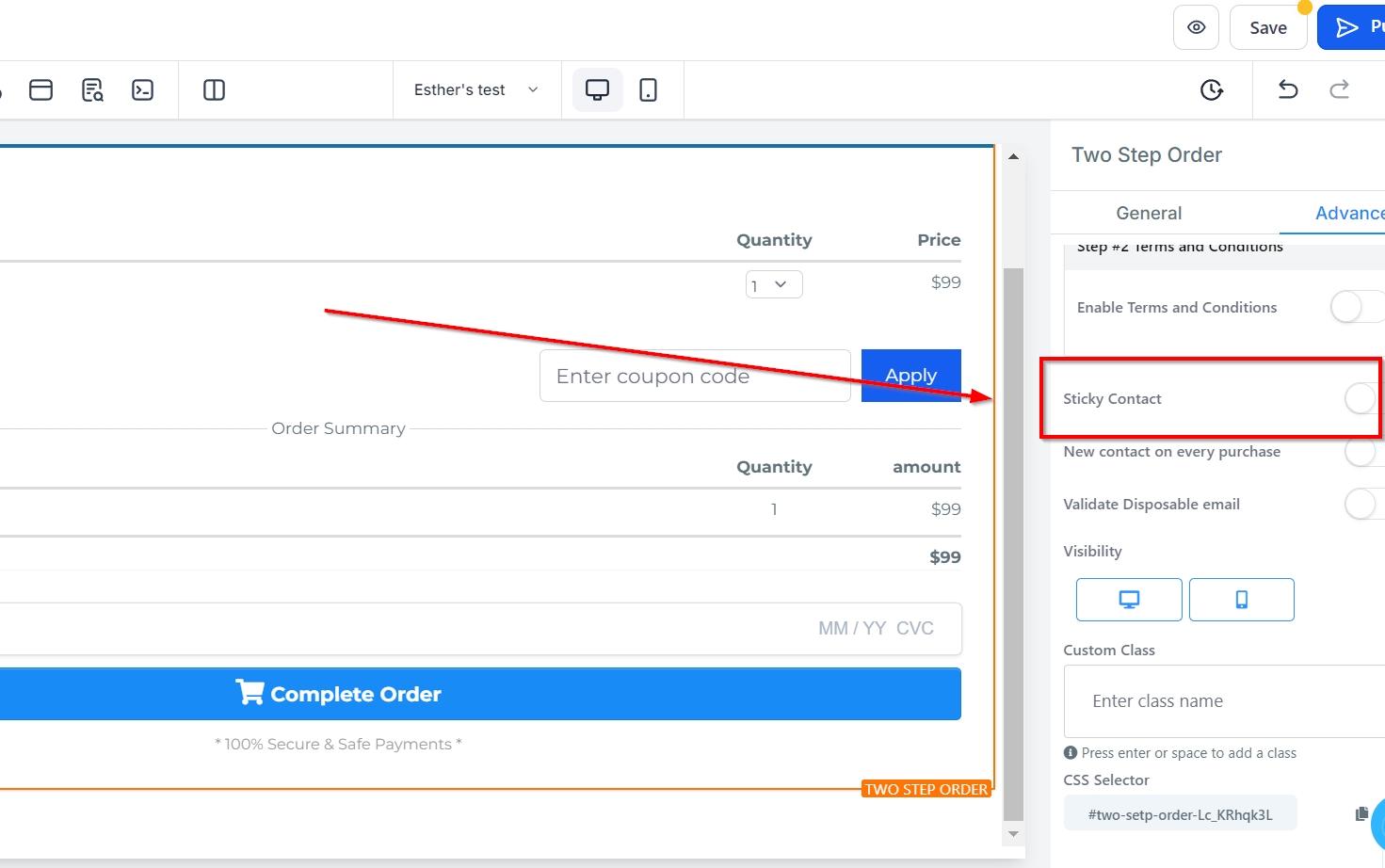This screenshot has height=868, width=1385.
Task: Open the Esther's test page dropdown
Action: 475,89
